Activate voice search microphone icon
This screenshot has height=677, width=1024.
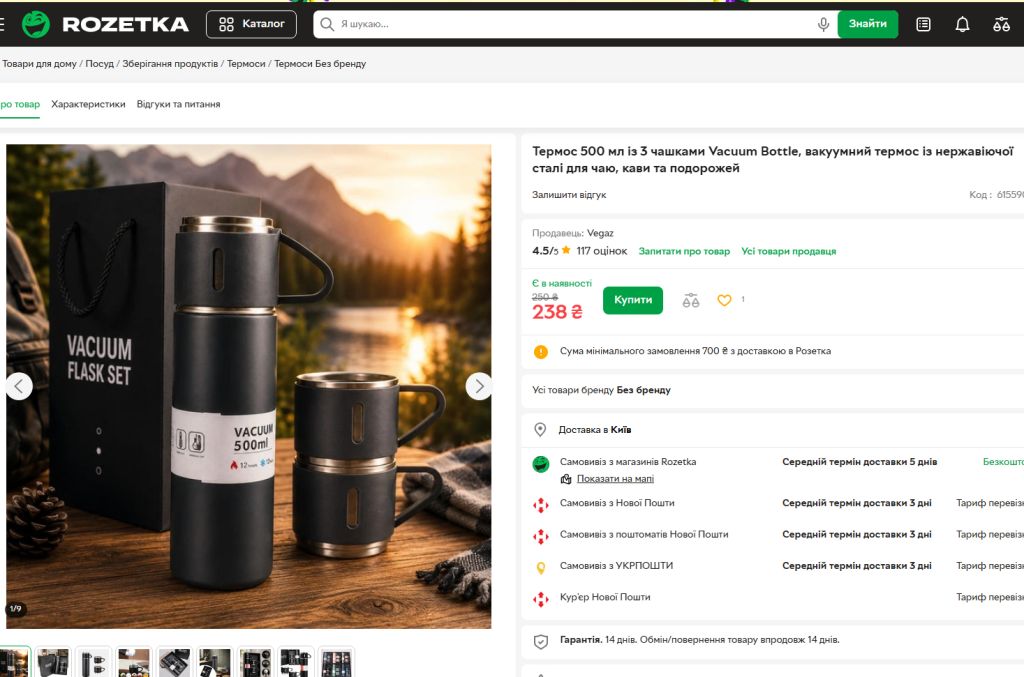click(x=824, y=24)
